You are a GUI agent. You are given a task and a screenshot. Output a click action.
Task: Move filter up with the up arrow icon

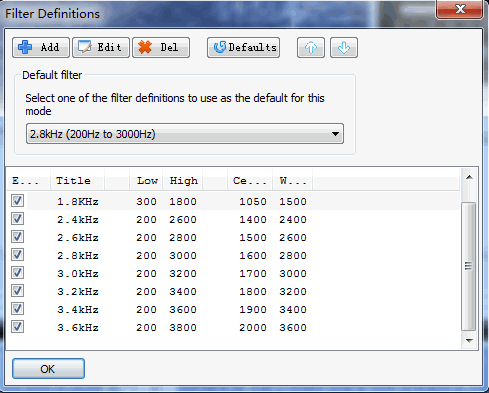[x=311, y=48]
